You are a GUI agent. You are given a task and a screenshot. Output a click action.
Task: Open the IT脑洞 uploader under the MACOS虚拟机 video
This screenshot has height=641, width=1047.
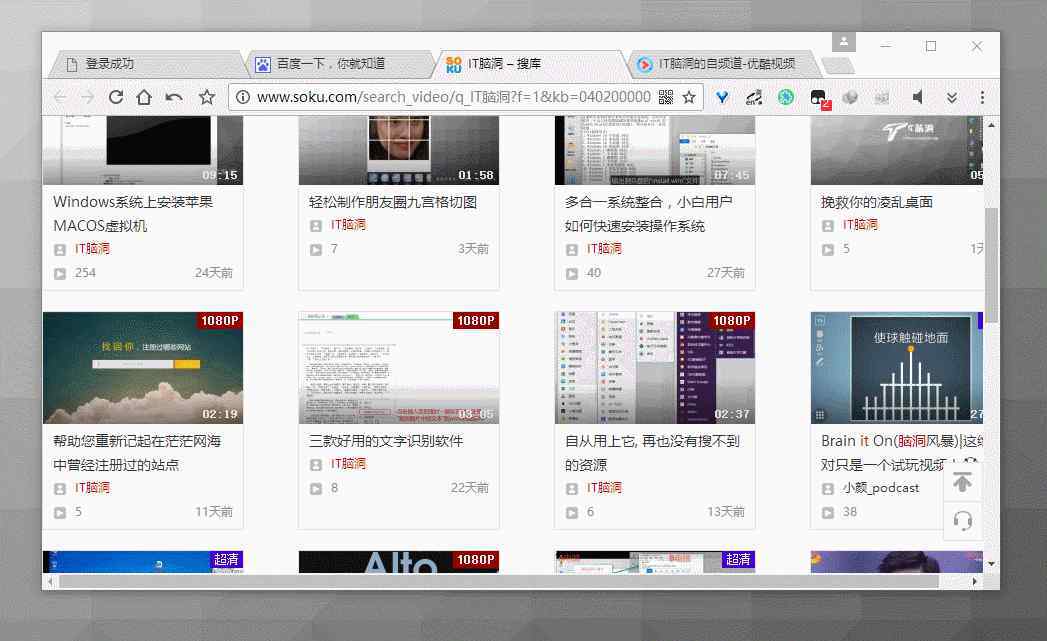click(x=92, y=248)
